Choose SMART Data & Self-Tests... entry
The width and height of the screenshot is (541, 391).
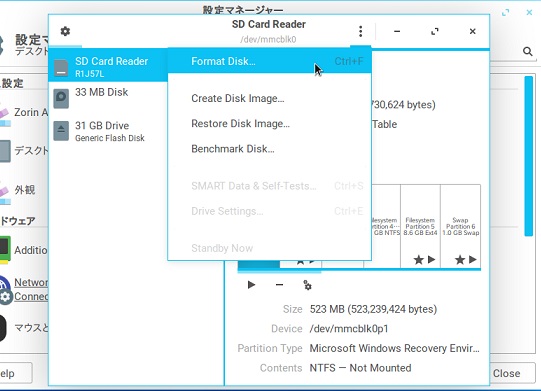point(269,186)
